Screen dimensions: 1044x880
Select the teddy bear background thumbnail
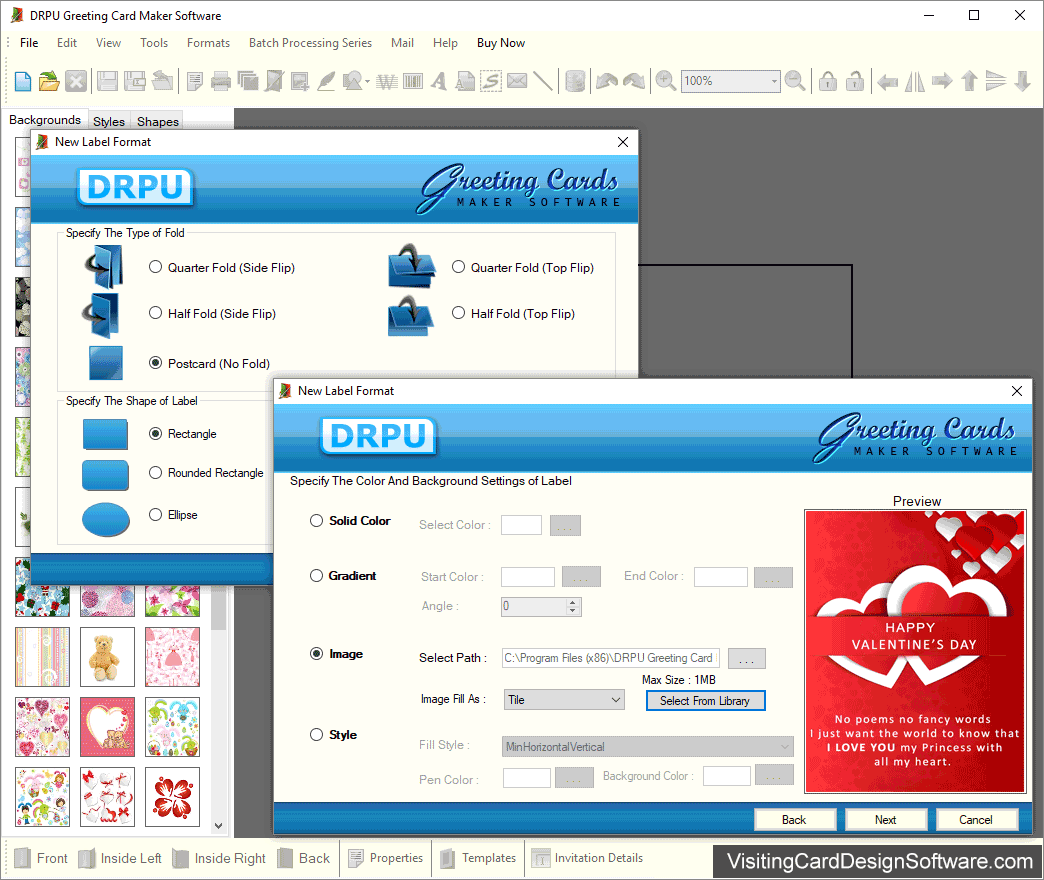click(107, 657)
